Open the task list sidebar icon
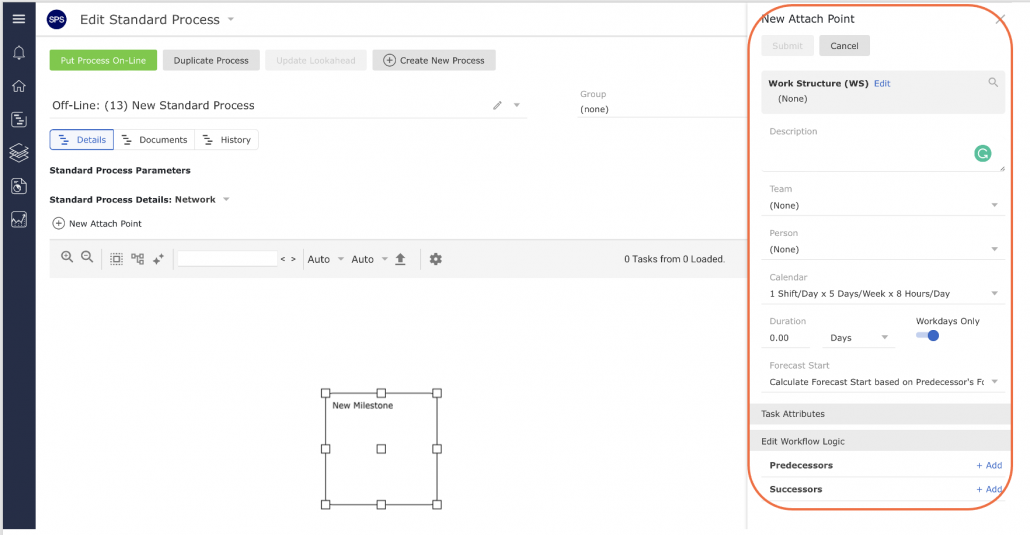The height and width of the screenshot is (535, 1030). click(x=19, y=120)
